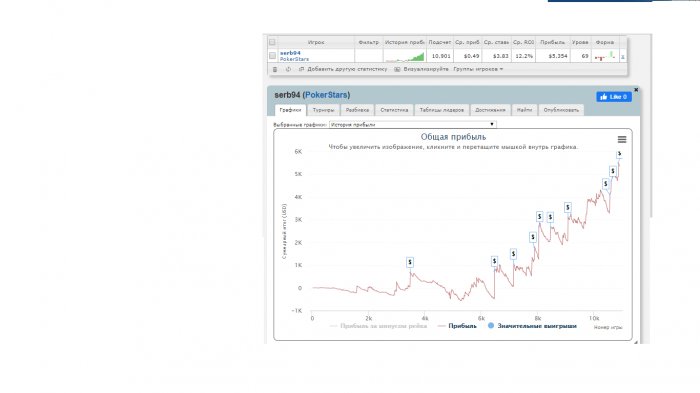Click the Facebook Like button
Image resolution: width=700 pixels, height=393 pixels.
614,96
